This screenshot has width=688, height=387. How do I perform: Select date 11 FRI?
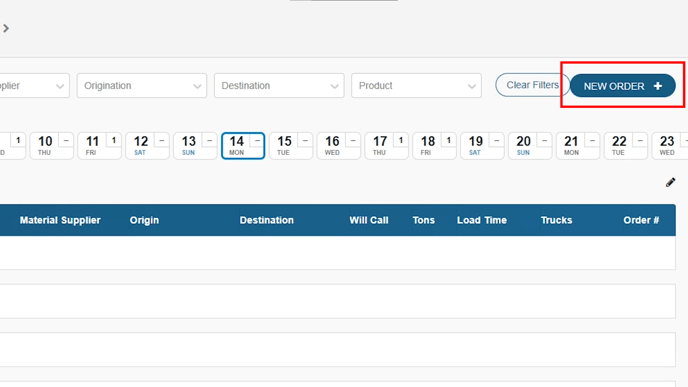coord(99,146)
